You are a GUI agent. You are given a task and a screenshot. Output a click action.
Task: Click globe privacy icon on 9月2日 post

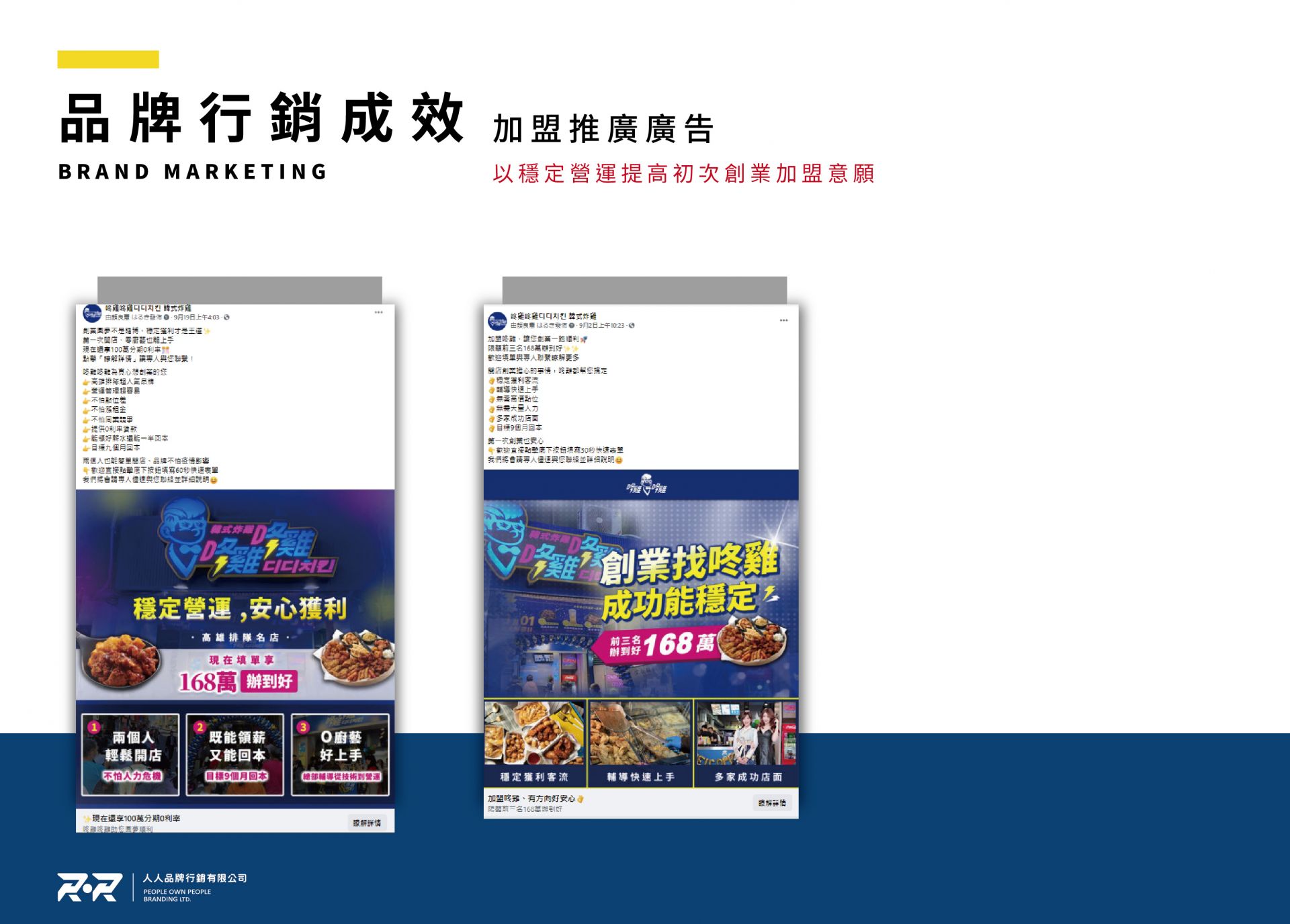(632, 326)
